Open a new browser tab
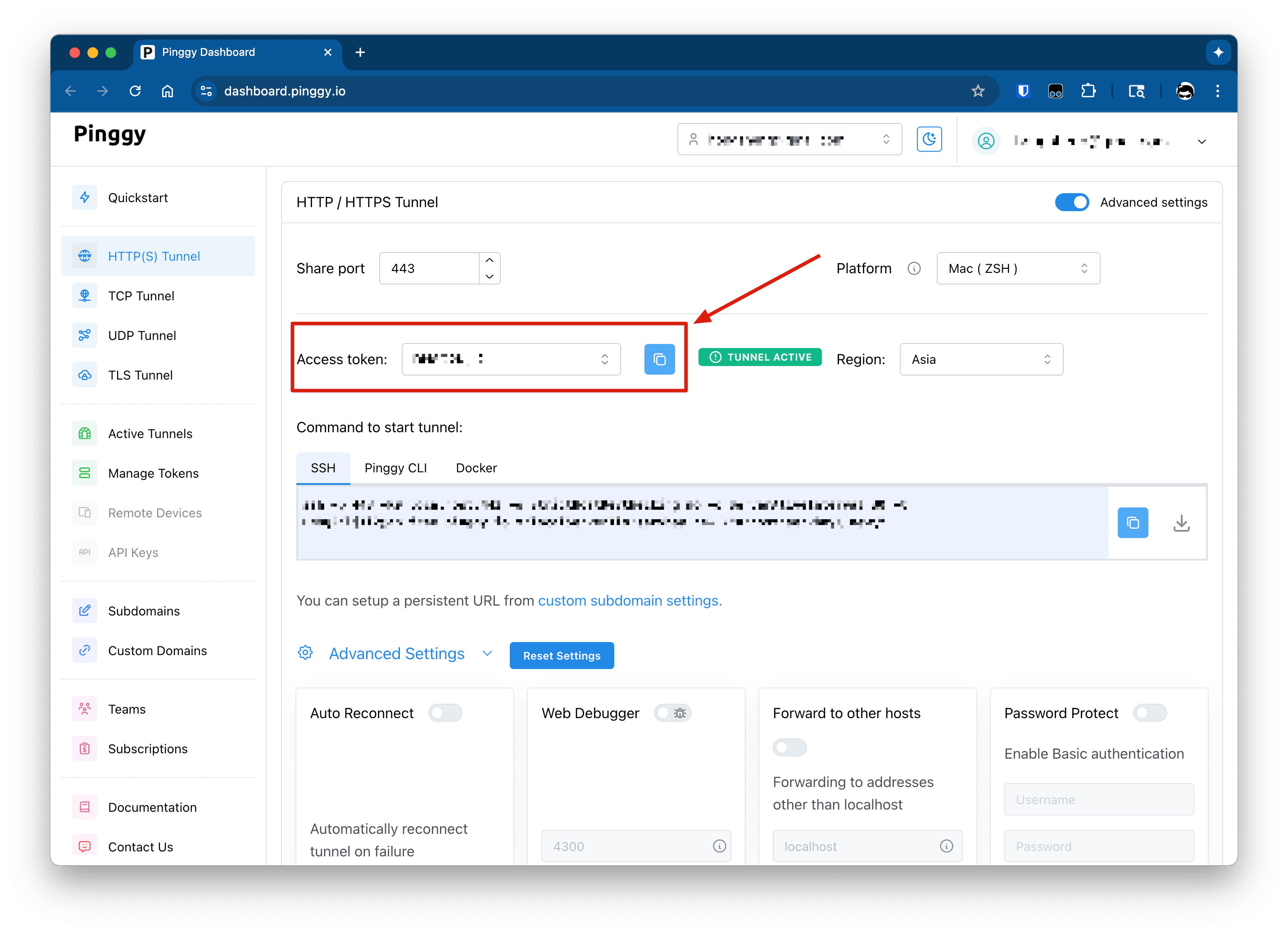 coord(360,52)
